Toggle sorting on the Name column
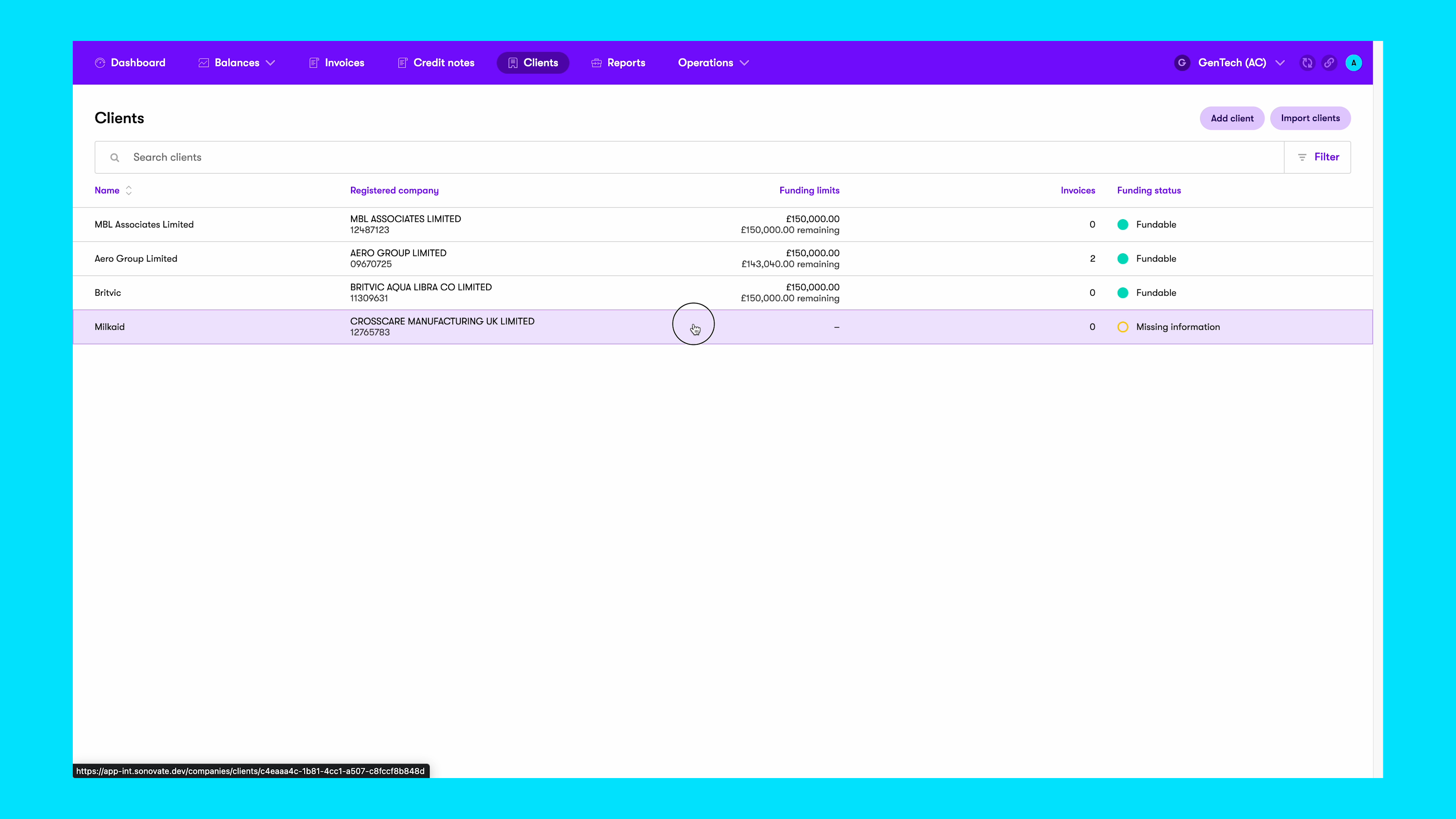 pos(128,190)
